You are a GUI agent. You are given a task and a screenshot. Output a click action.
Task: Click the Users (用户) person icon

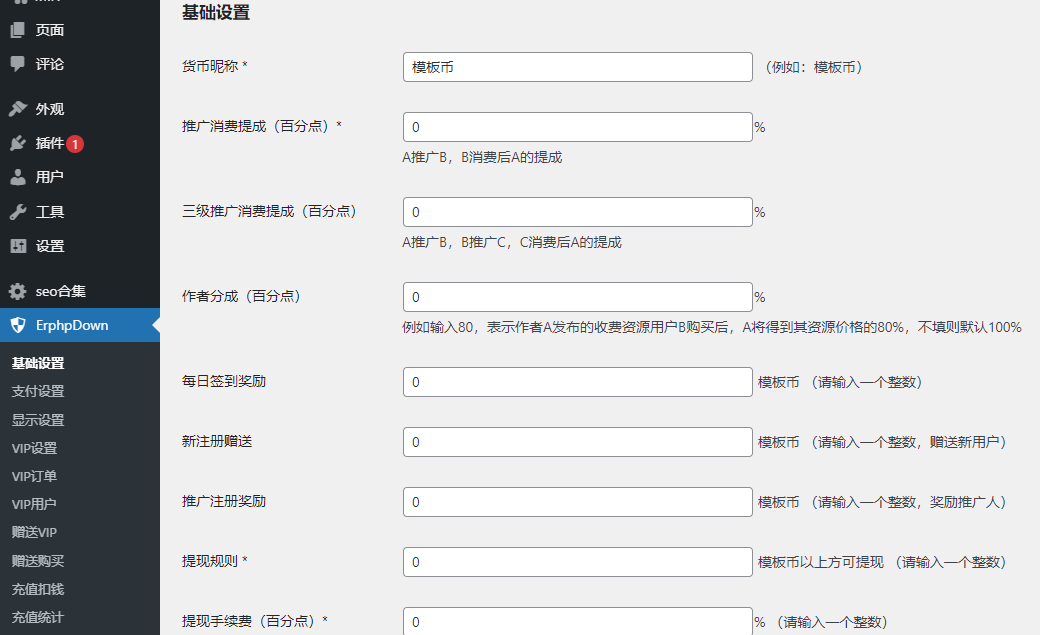18,177
